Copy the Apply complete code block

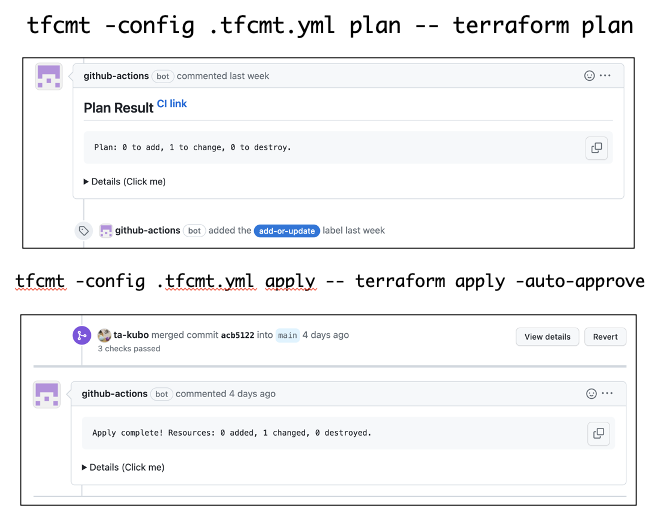598,433
